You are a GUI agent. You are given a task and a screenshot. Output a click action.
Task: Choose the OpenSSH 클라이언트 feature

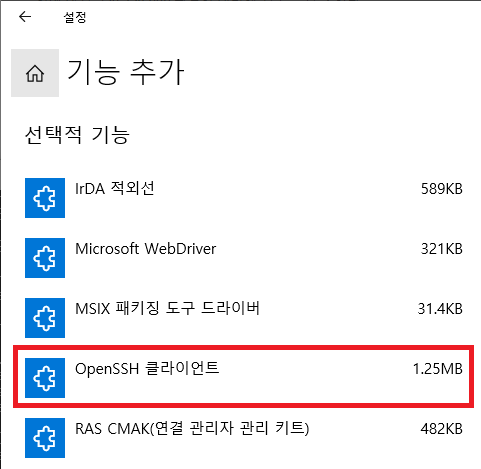tap(147, 369)
